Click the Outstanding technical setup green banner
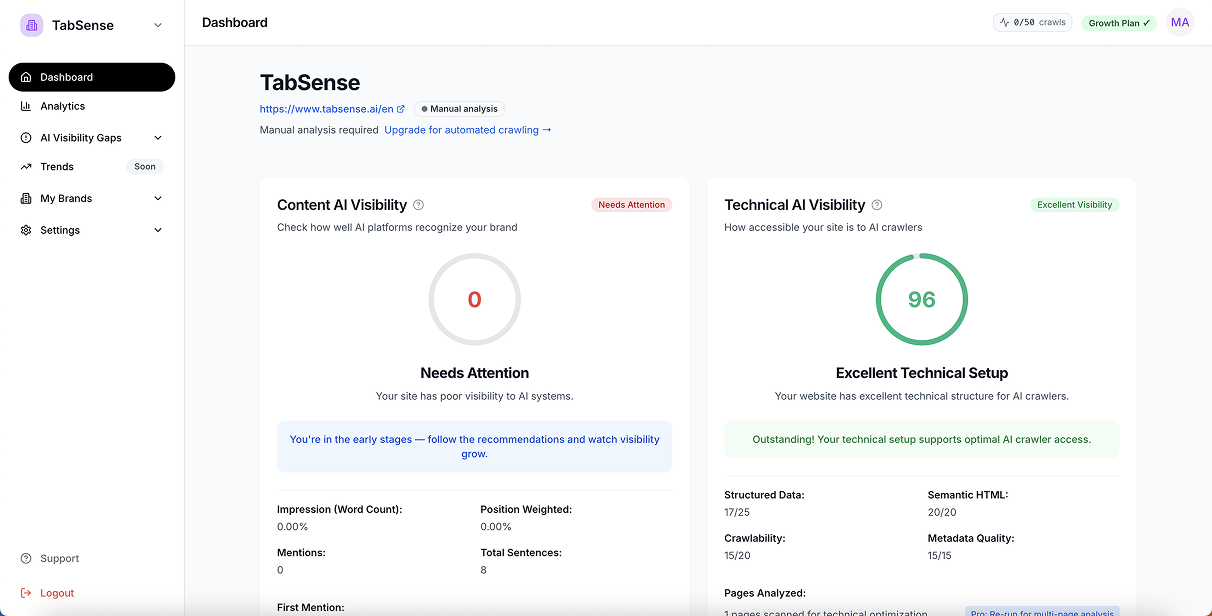Image resolution: width=1212 pixels, height=616 pixels. (921, 439)
